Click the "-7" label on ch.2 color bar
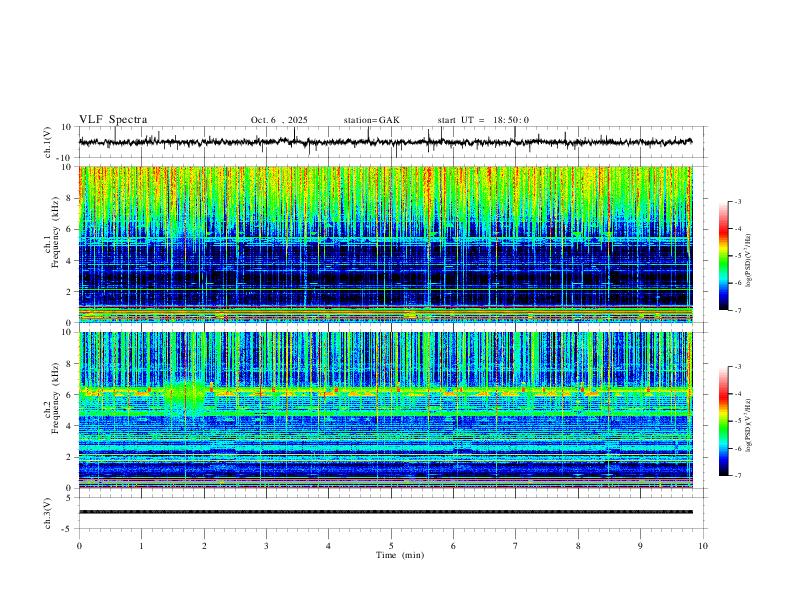Image resolution: width=792 pixels, height=612 pixels. coord(738,476)
